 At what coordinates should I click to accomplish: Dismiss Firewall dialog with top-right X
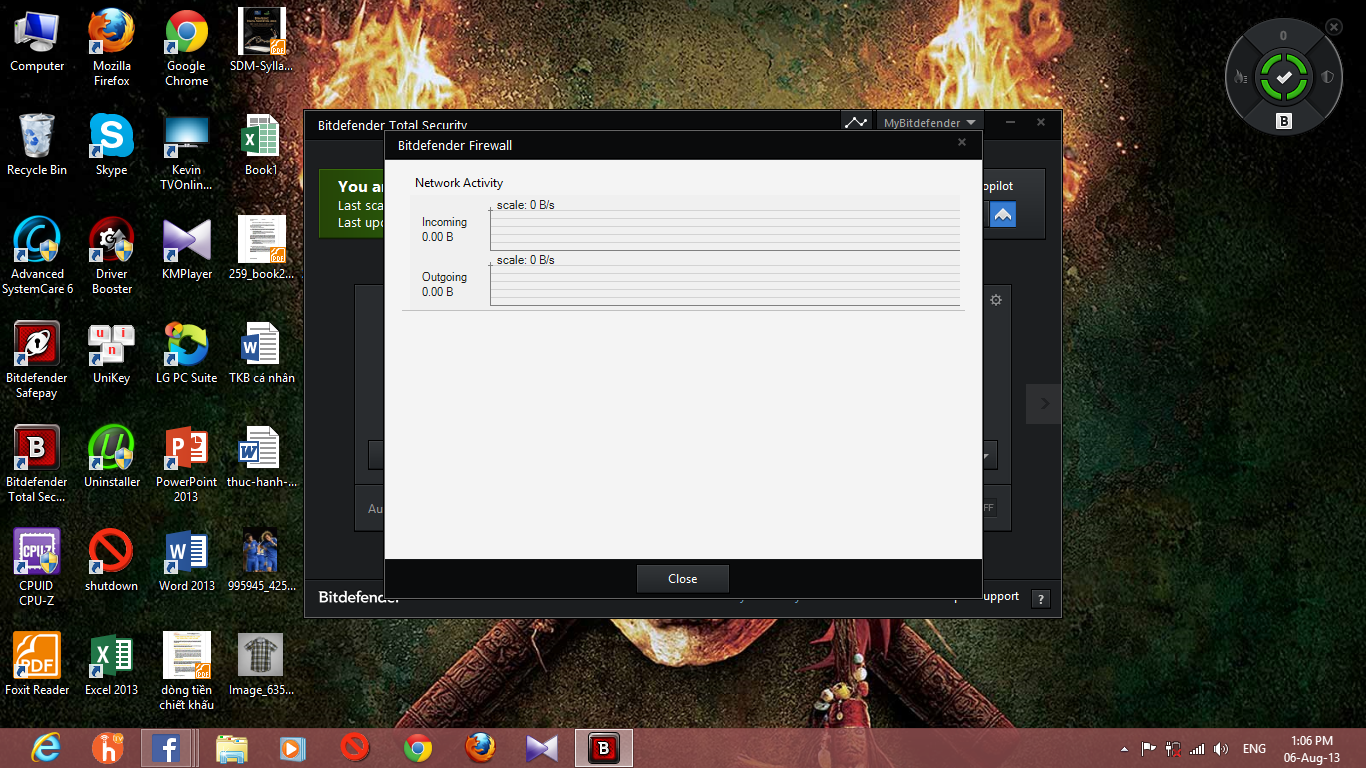(962, 143)
